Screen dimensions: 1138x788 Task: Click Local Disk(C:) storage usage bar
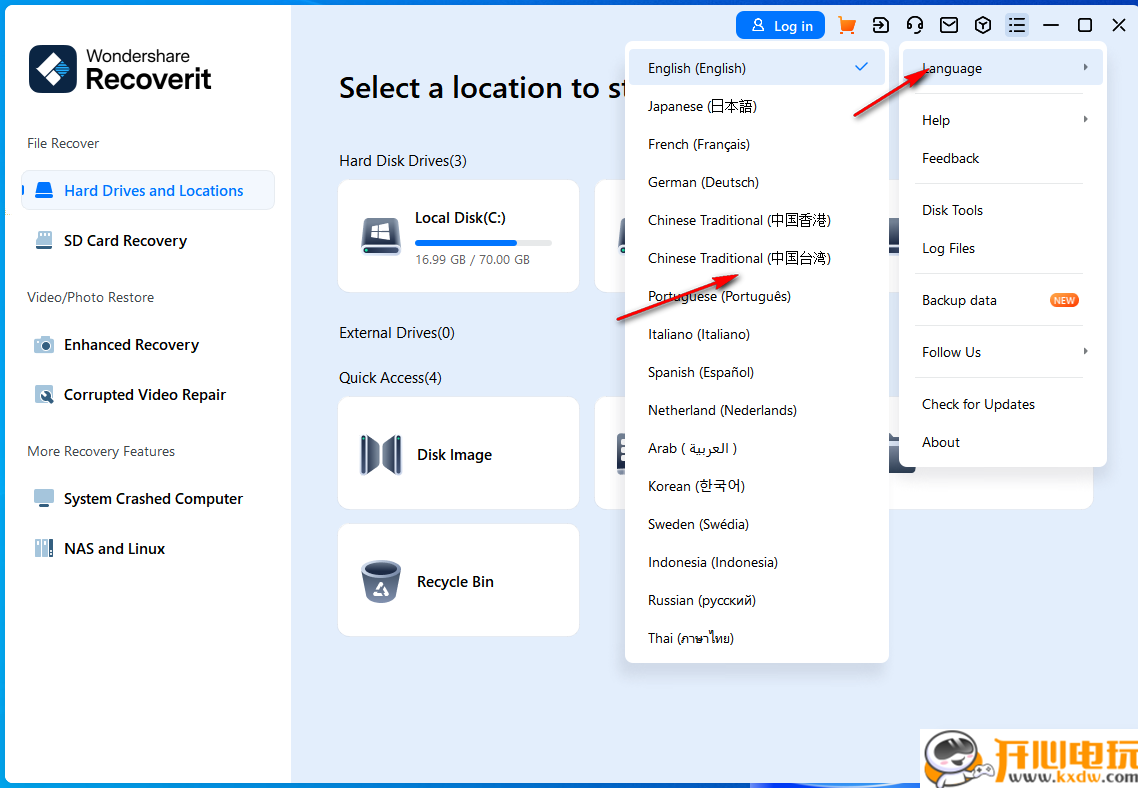[483, 243]
